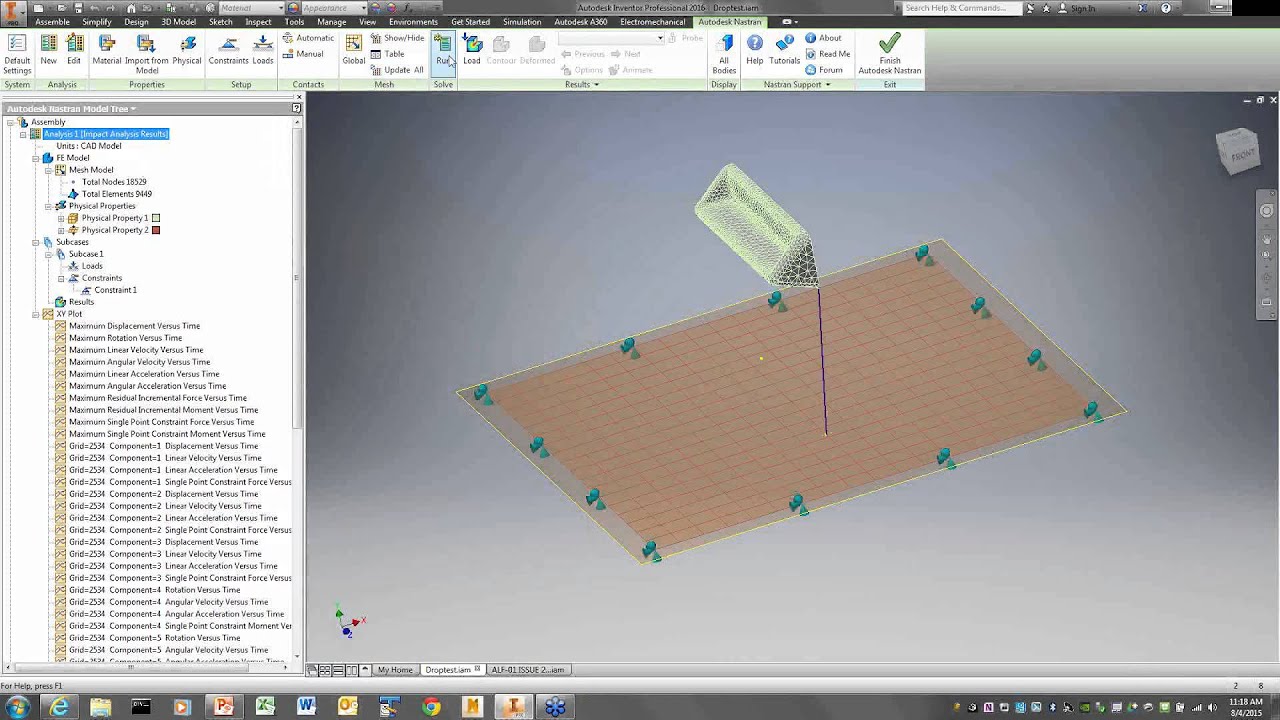
Task: Load results in the Results panel
Action: [x=472, y=50]
